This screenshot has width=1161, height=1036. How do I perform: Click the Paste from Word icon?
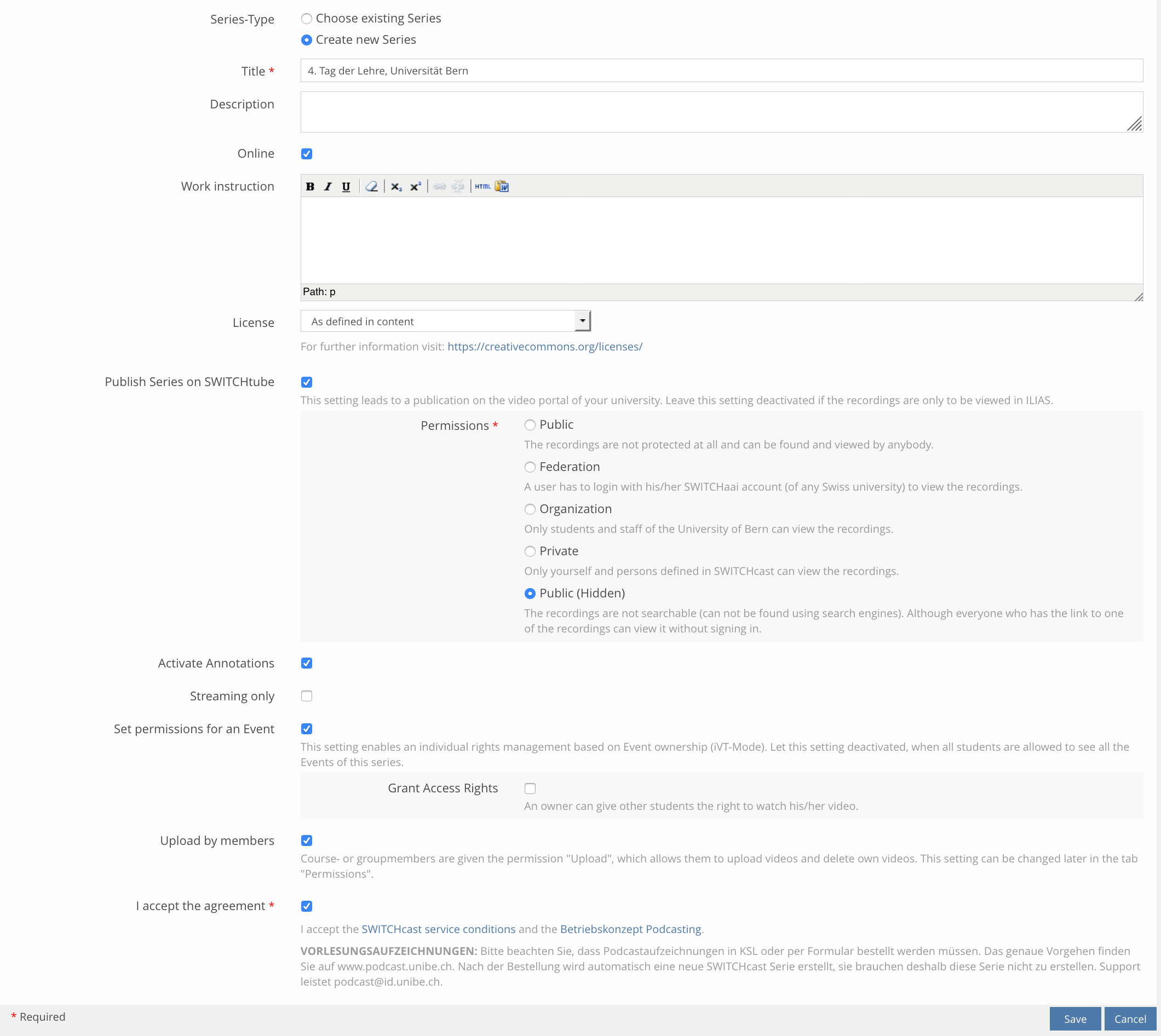(x=502, y=187)
